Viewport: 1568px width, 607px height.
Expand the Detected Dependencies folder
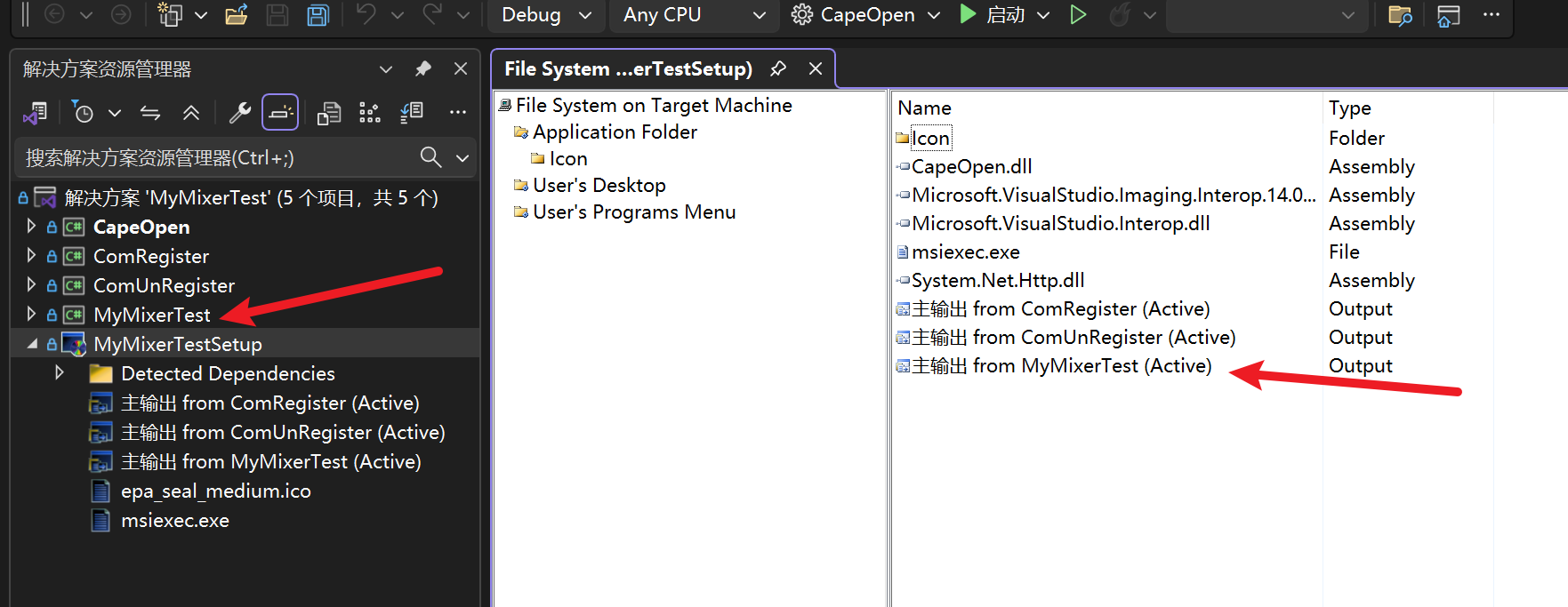59,372
